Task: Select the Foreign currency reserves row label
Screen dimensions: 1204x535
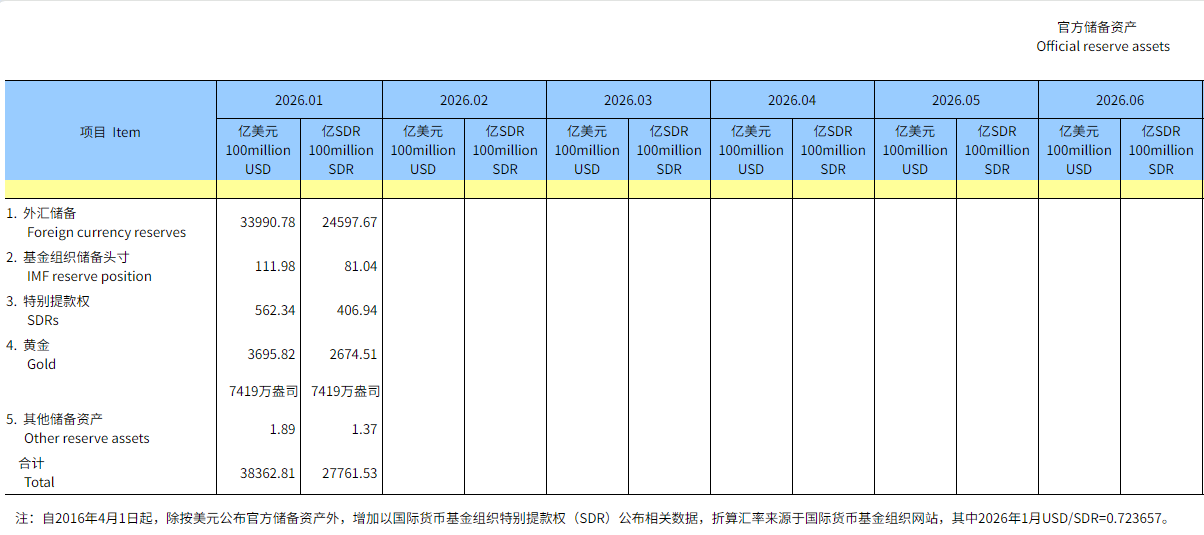Action: (x=105, y=232)
